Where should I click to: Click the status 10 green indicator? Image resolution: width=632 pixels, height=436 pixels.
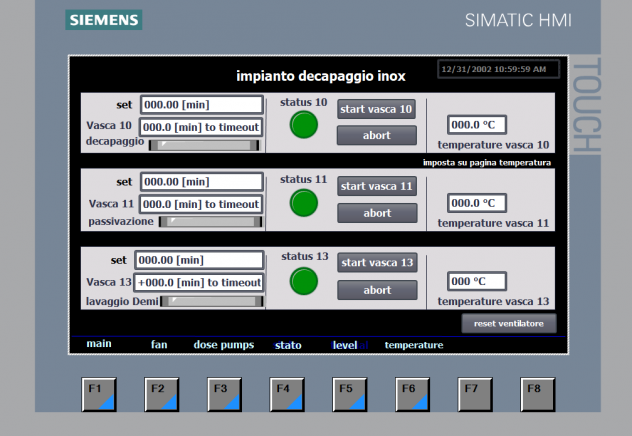[304, 125]
